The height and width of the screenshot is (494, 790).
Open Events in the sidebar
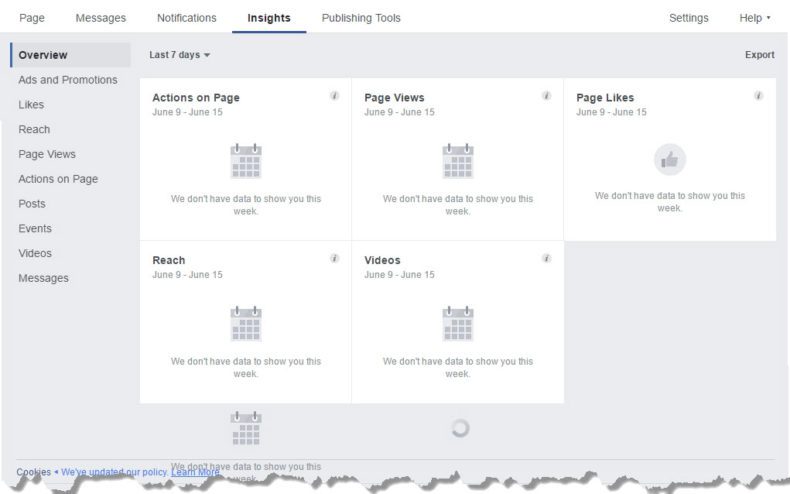(35, 228)
